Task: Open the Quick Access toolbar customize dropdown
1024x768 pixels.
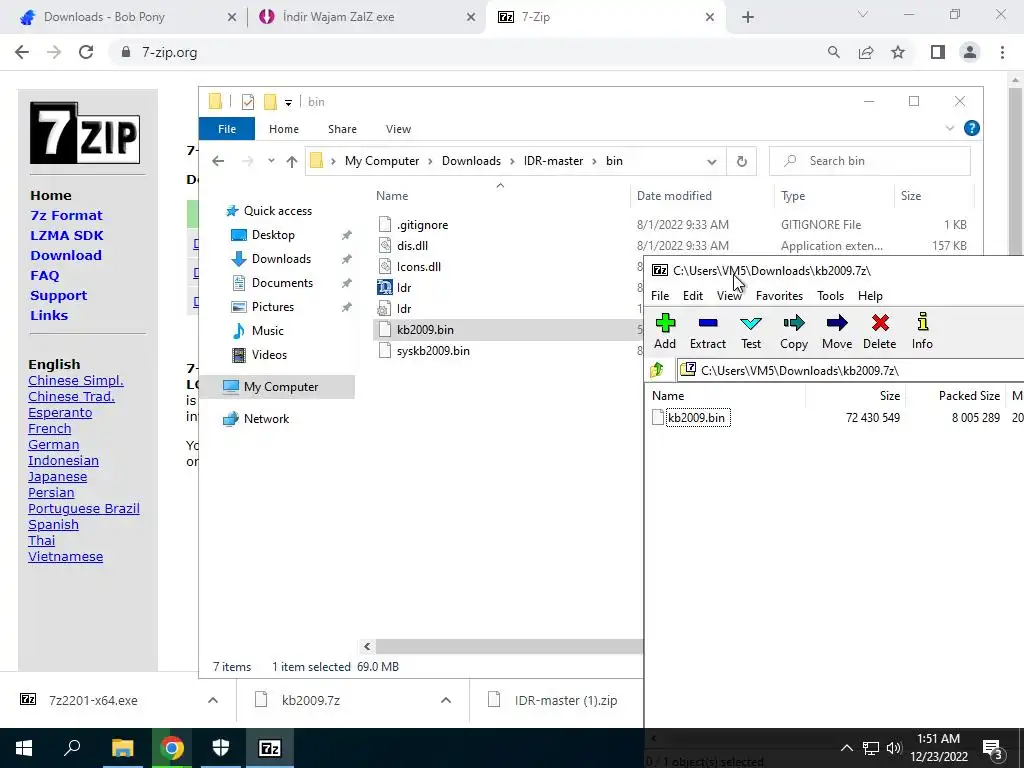Action: pos(288,103)
